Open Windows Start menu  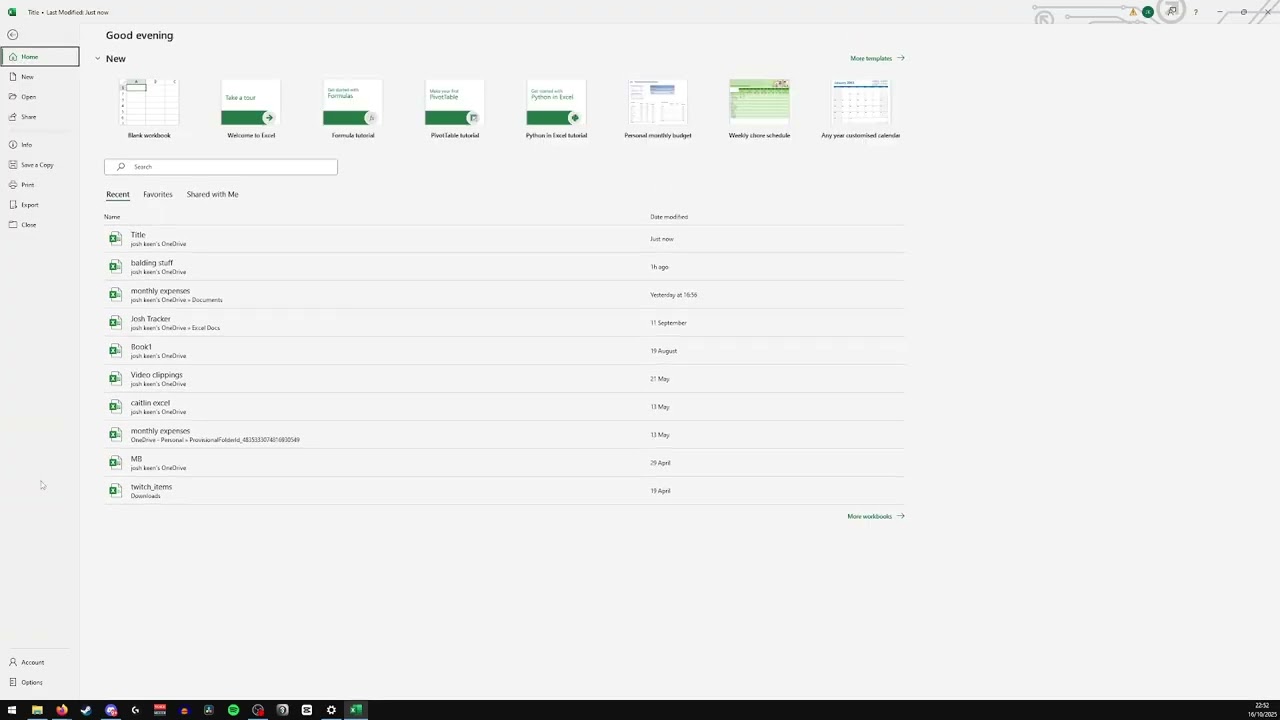click(x=12, y=710)
